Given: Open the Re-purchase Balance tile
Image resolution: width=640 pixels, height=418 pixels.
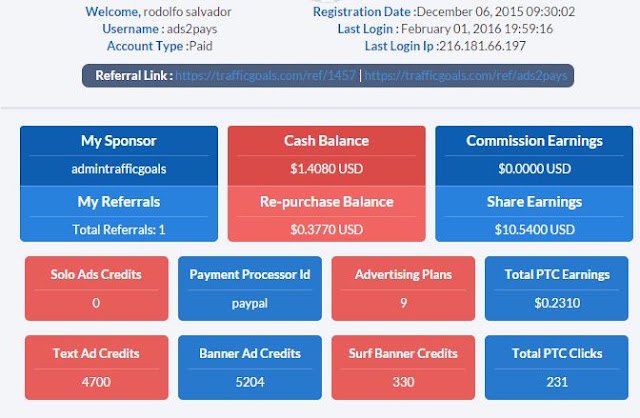Looking at the screenshot, I should 327,214.
